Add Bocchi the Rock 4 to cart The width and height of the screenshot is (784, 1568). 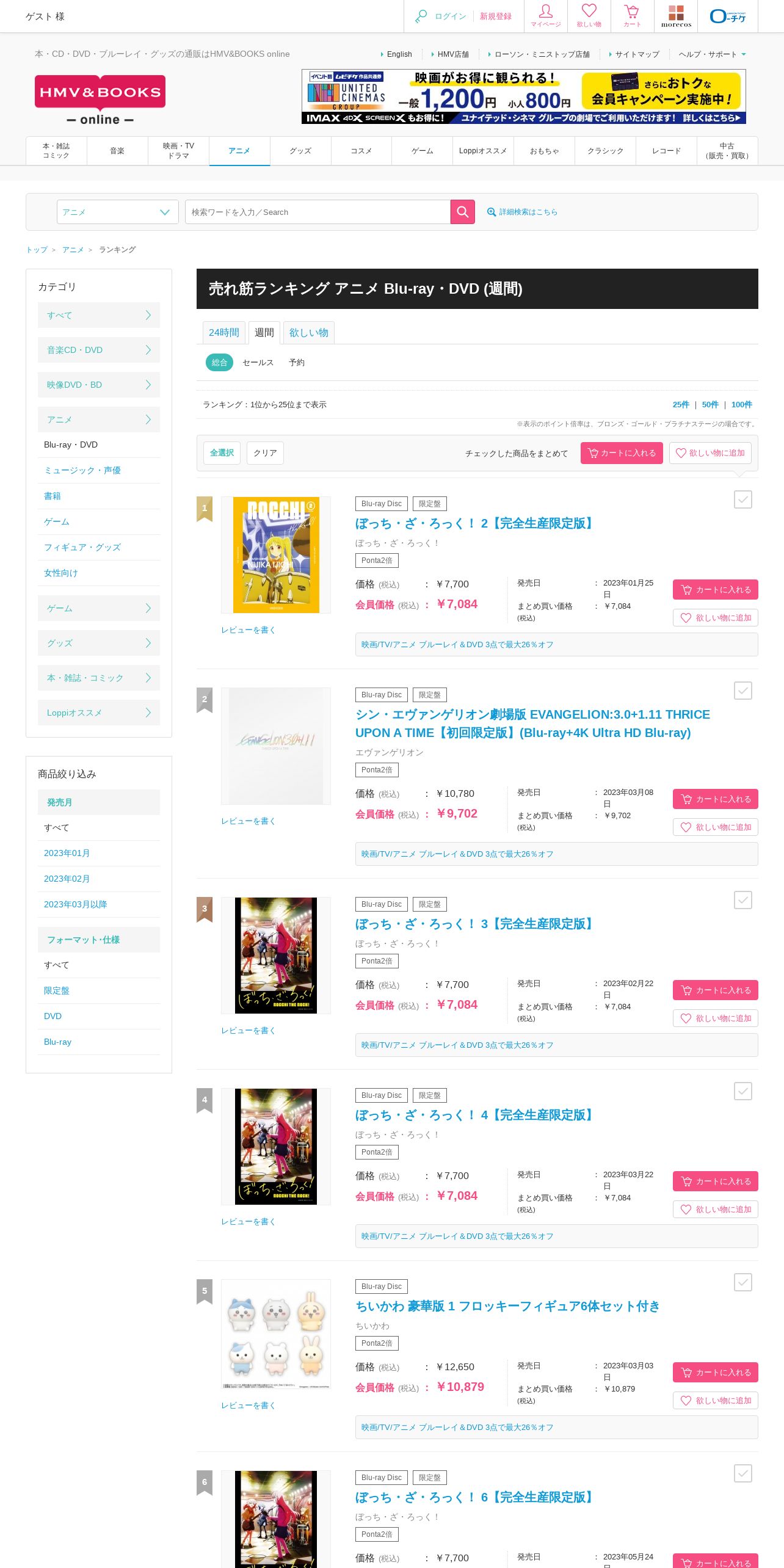pyautogui.click(x=716, y=1181)
